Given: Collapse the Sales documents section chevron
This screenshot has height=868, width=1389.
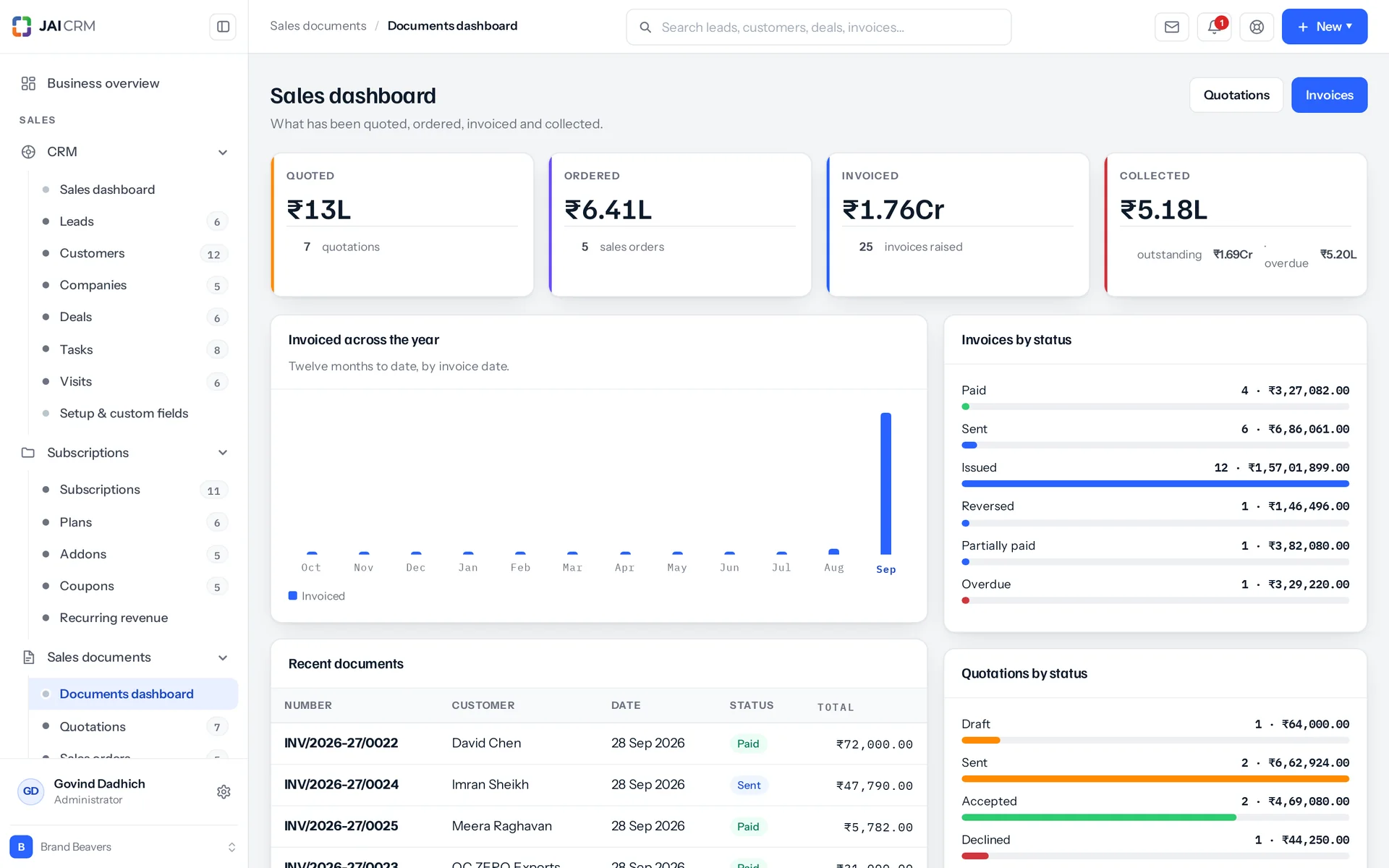Looking at the screenshot, I should tap(223, 658).
